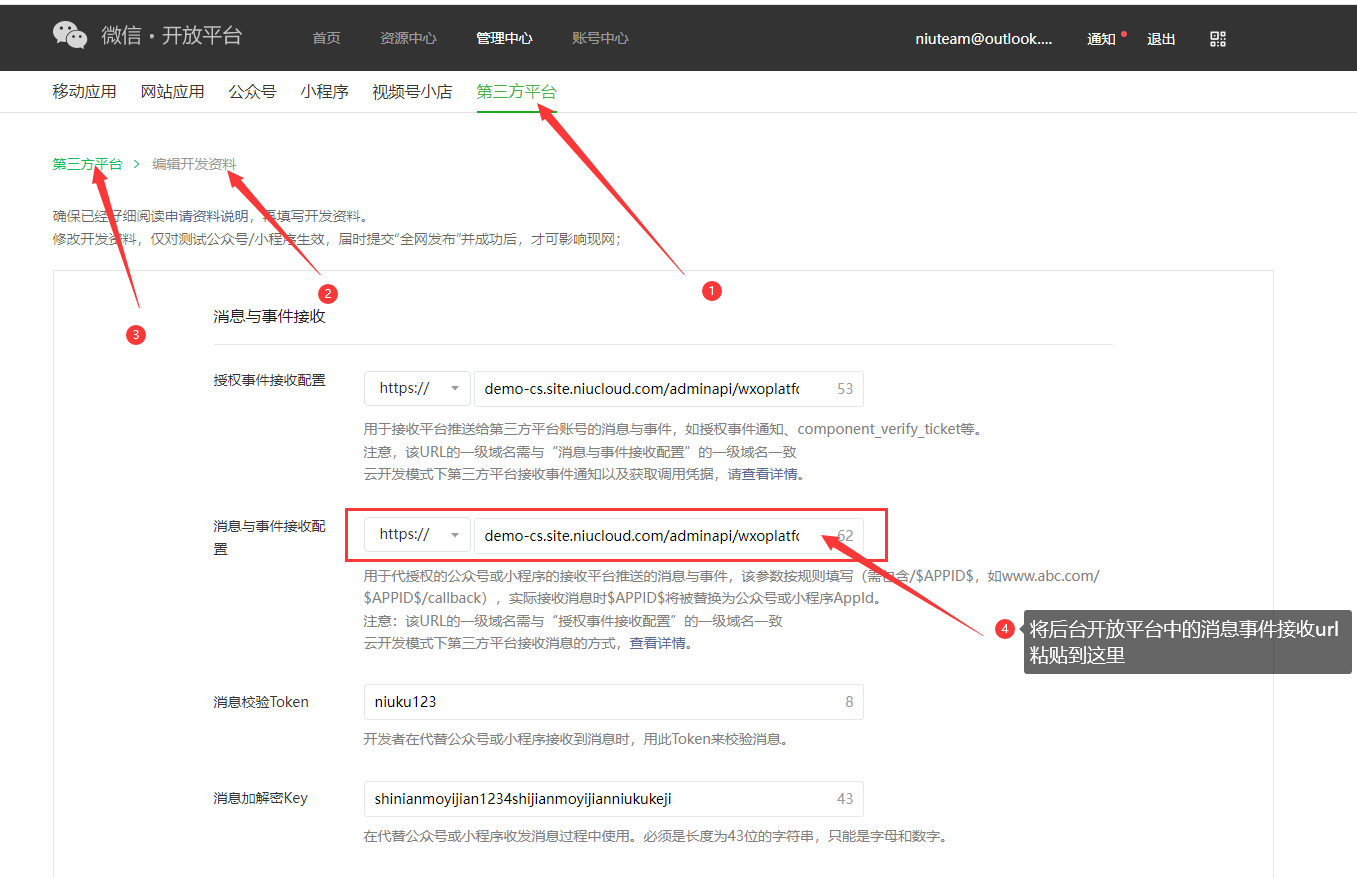Image resolution: width=1357 pixels, height=878 pixels.
Task: Switch to the 公众号 tab
Action: click(x=252, y=92)
